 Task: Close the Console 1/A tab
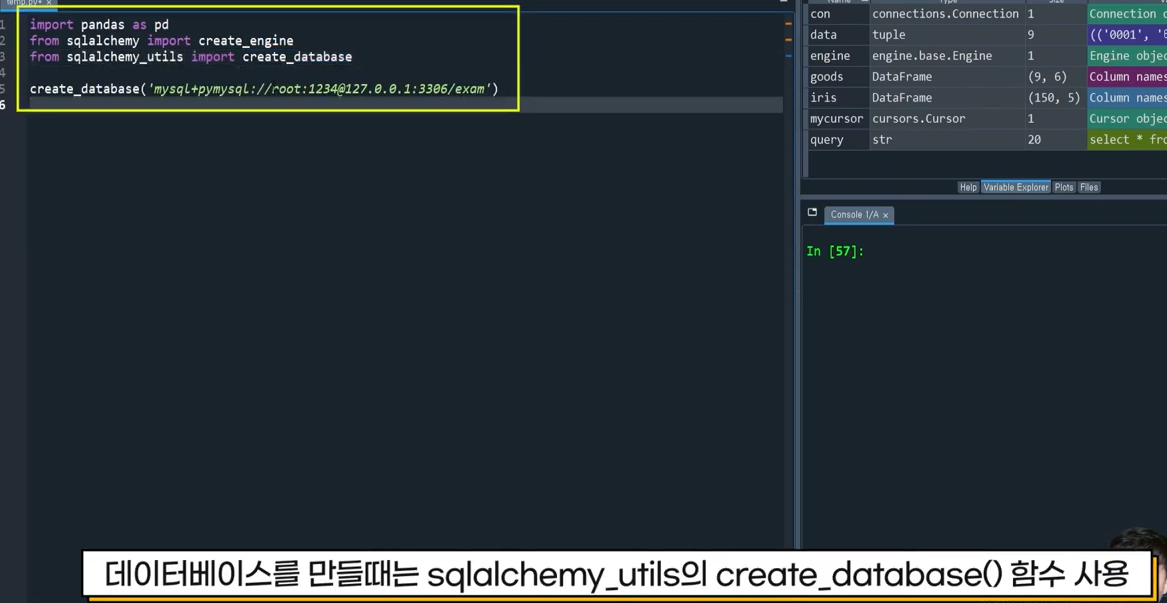pos(886,215)
